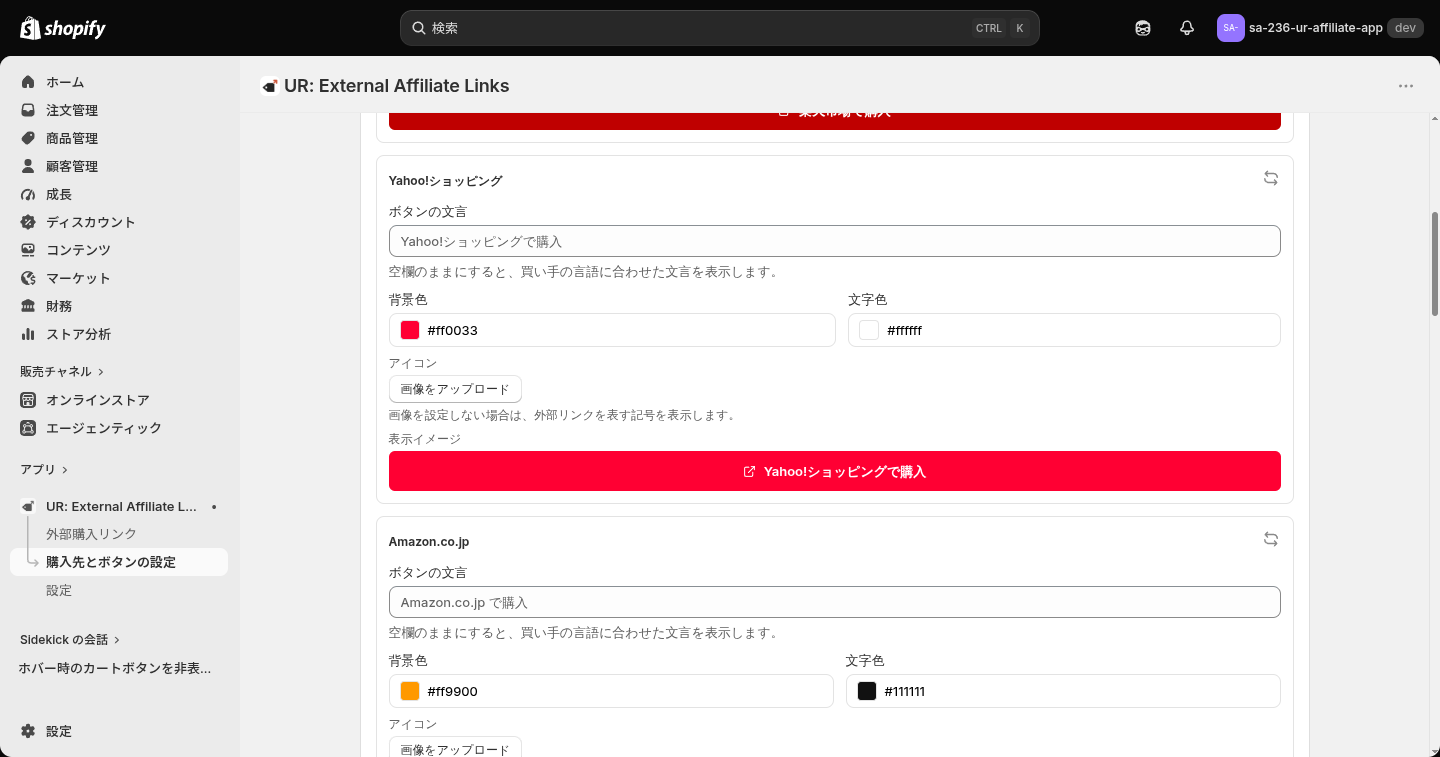Click the page's vertical scrollbar thumb
This screenshot has width=1440, height=757.
point(1435,264)
